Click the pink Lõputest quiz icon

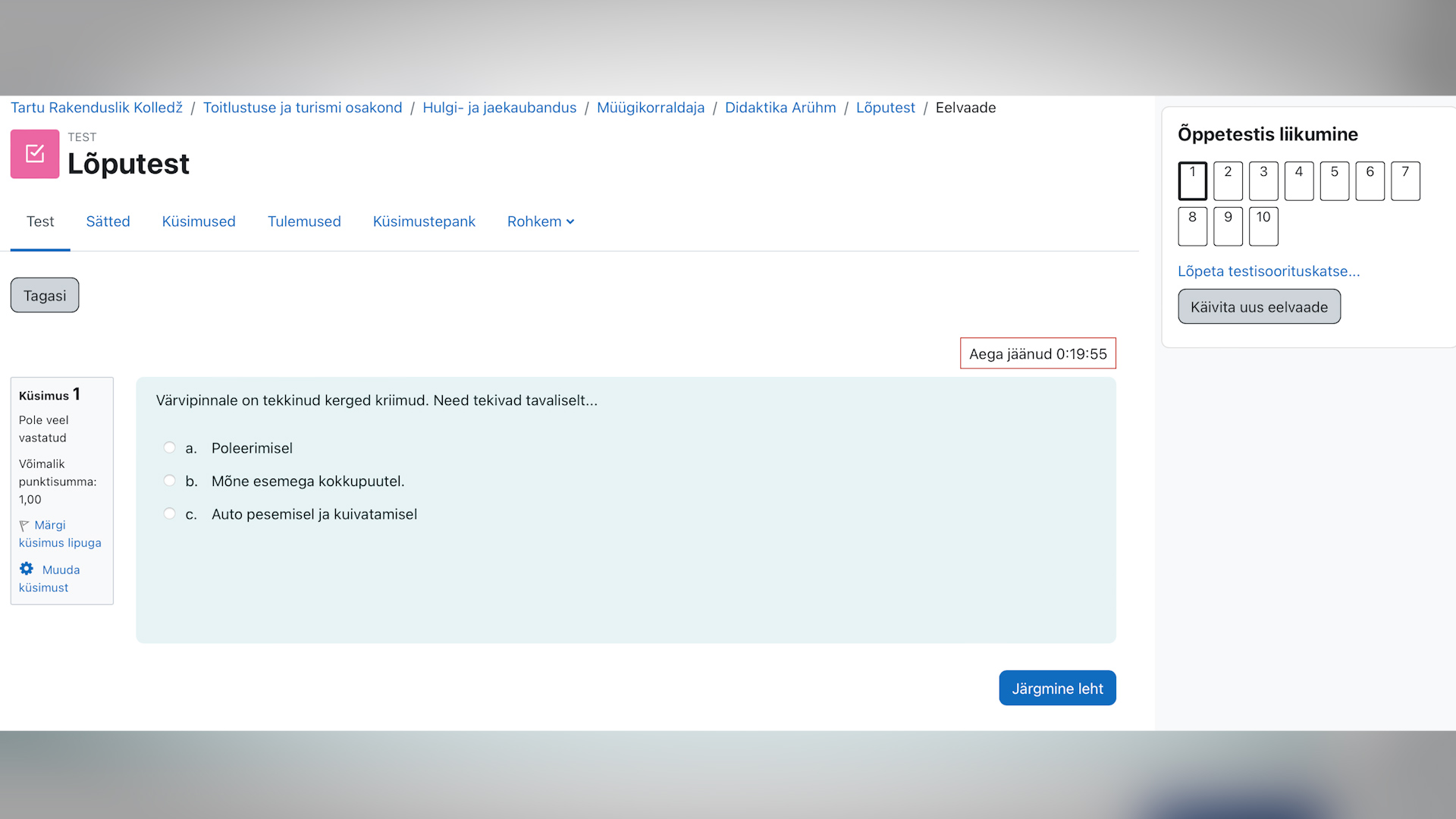pyautogui.click(x=34, y=153)
